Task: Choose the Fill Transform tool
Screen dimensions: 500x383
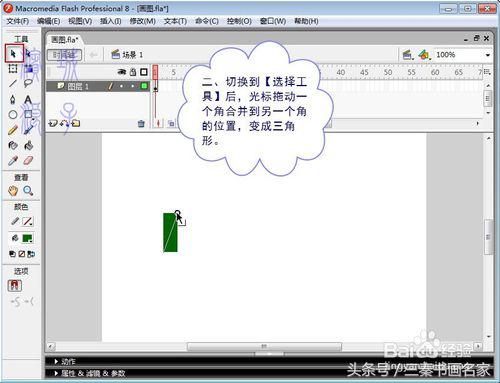Action: pos(28,69)
